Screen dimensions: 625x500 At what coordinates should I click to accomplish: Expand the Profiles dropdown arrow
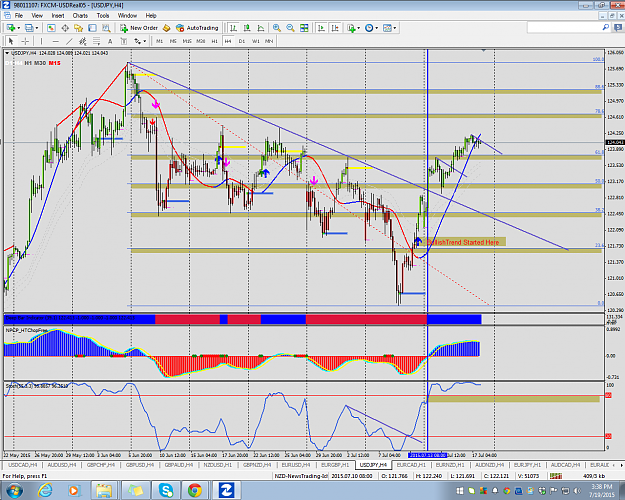tap(37, 28)
